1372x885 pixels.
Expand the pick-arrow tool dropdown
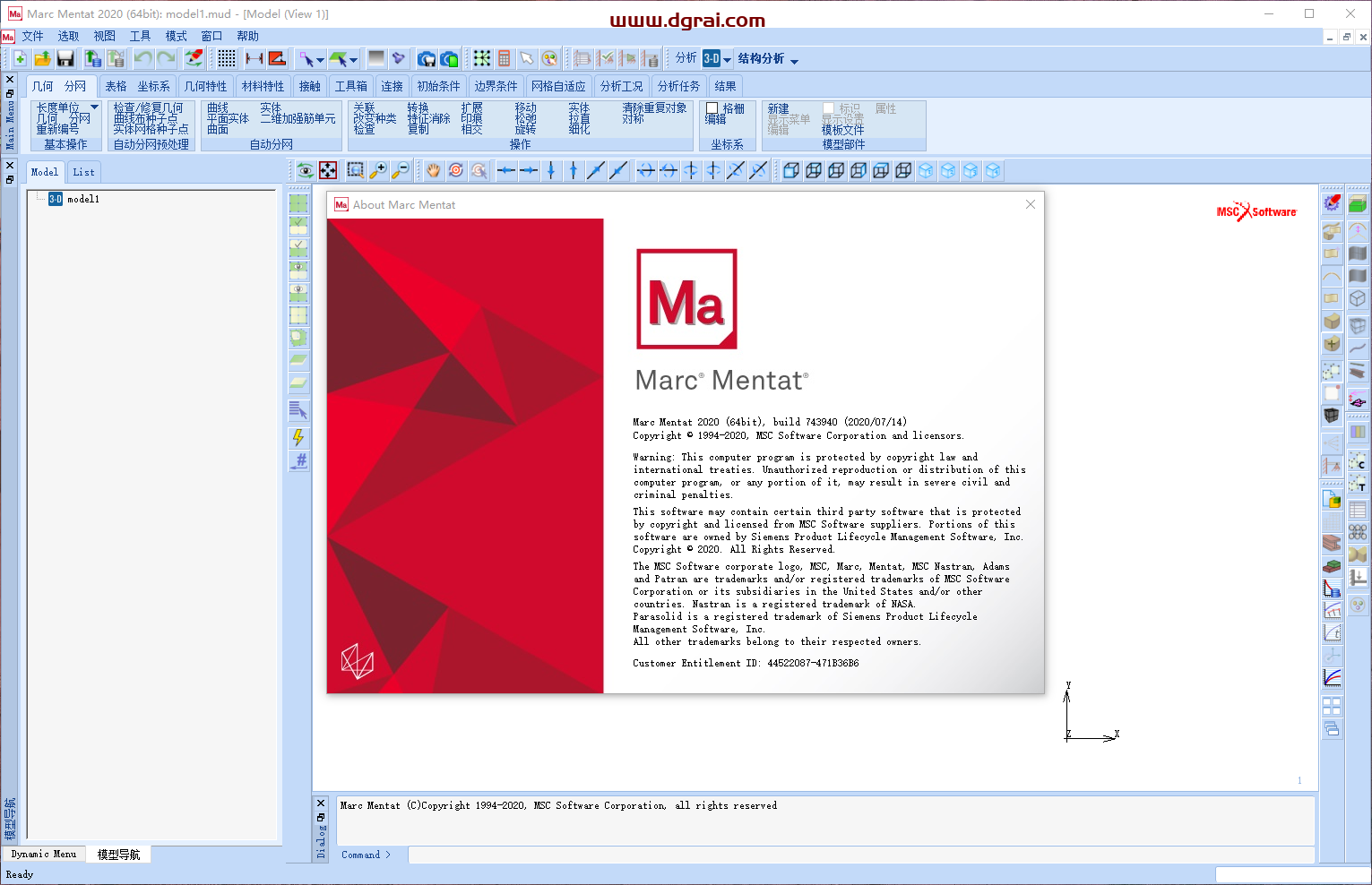[x=320, y=60]
